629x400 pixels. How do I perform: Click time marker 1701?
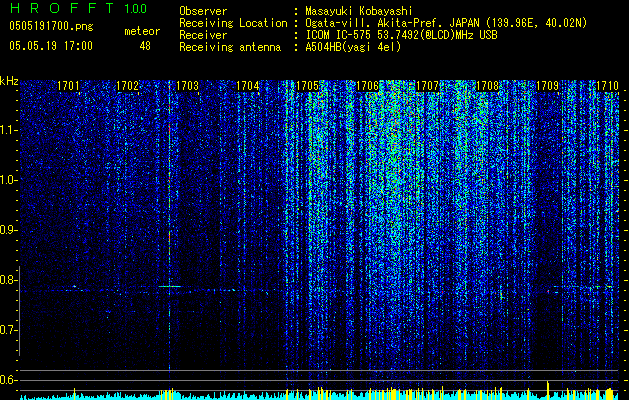coord(68,86)
